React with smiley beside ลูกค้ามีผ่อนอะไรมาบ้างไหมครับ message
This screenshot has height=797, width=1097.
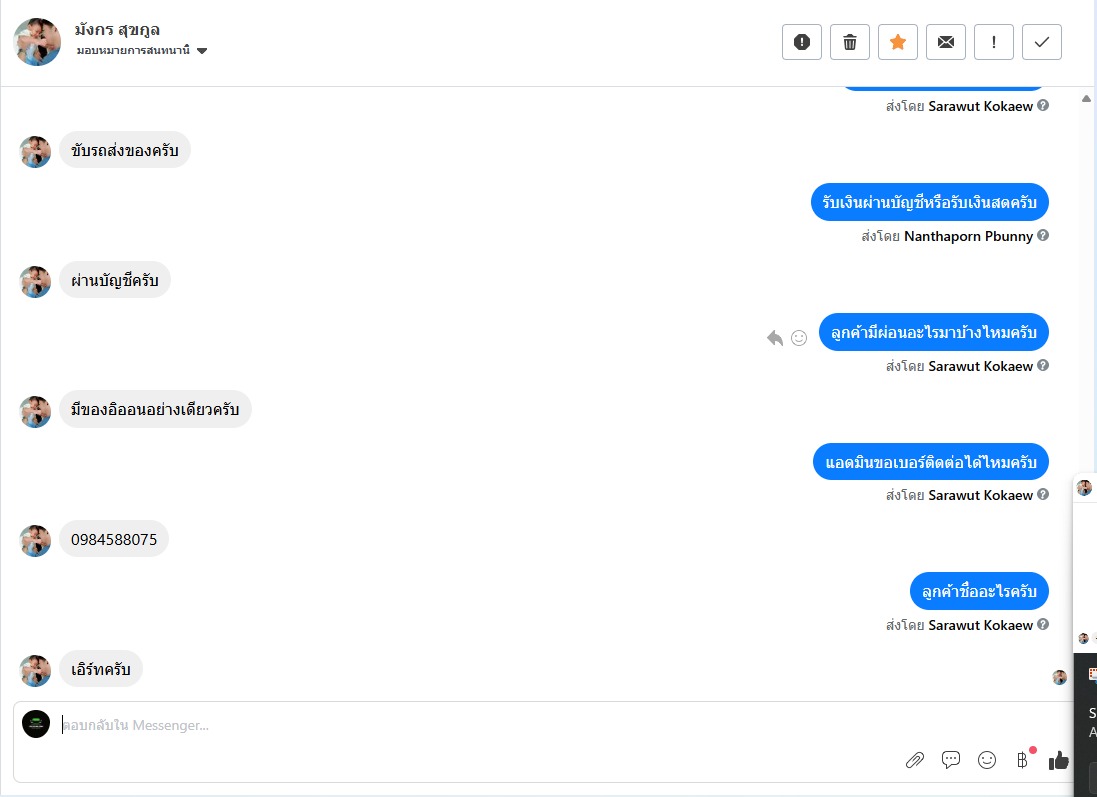coord(799,338)
